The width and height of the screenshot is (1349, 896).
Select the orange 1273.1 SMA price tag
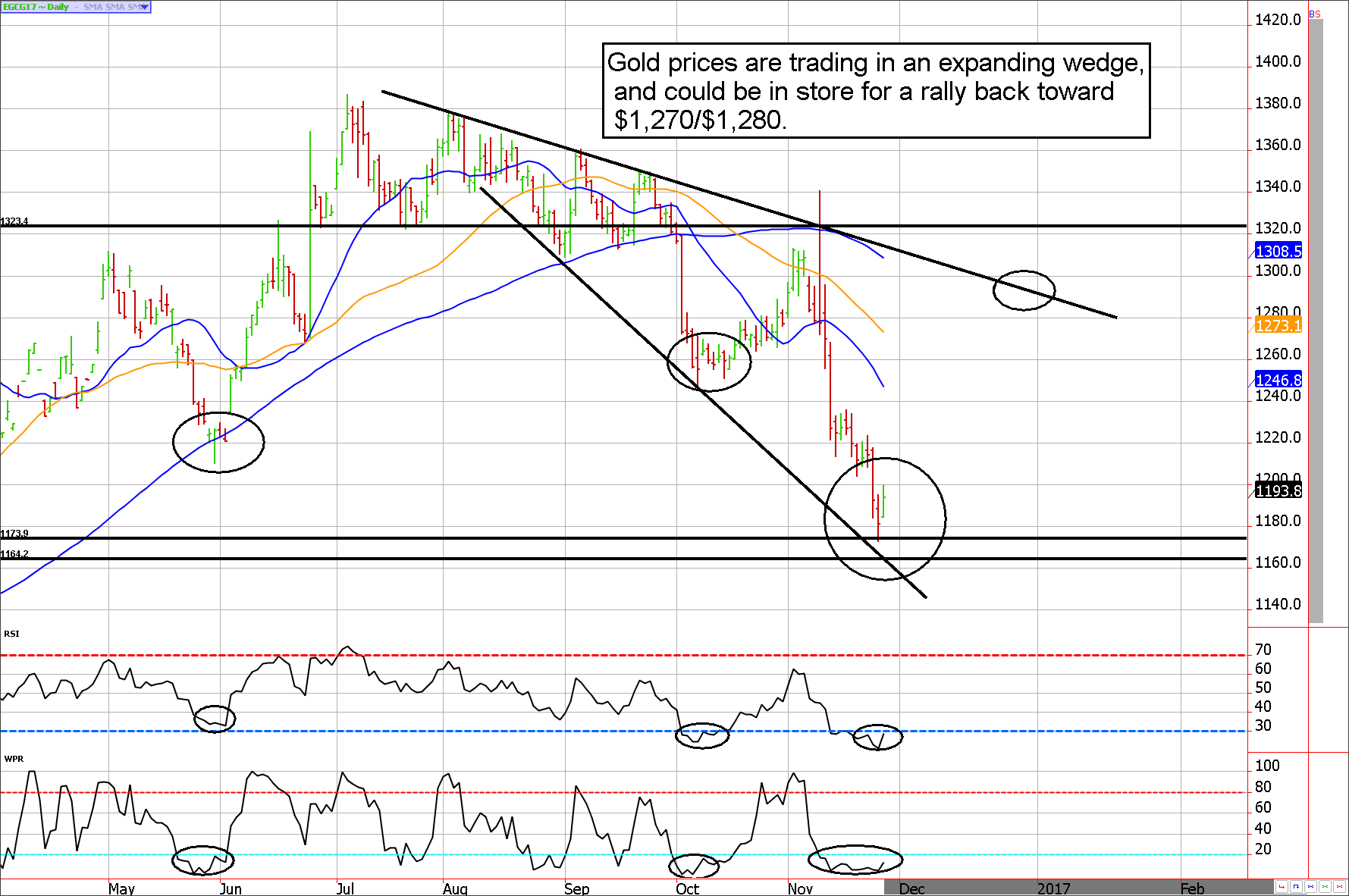(1278, 325)
